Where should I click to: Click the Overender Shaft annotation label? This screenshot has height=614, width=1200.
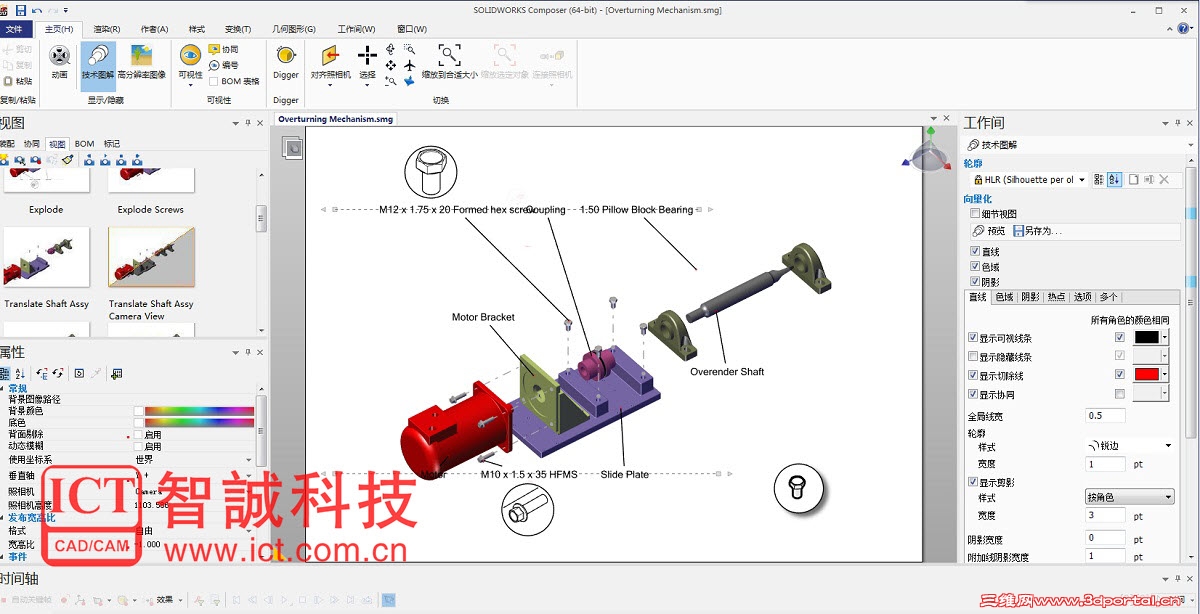(x=727, y=372)
